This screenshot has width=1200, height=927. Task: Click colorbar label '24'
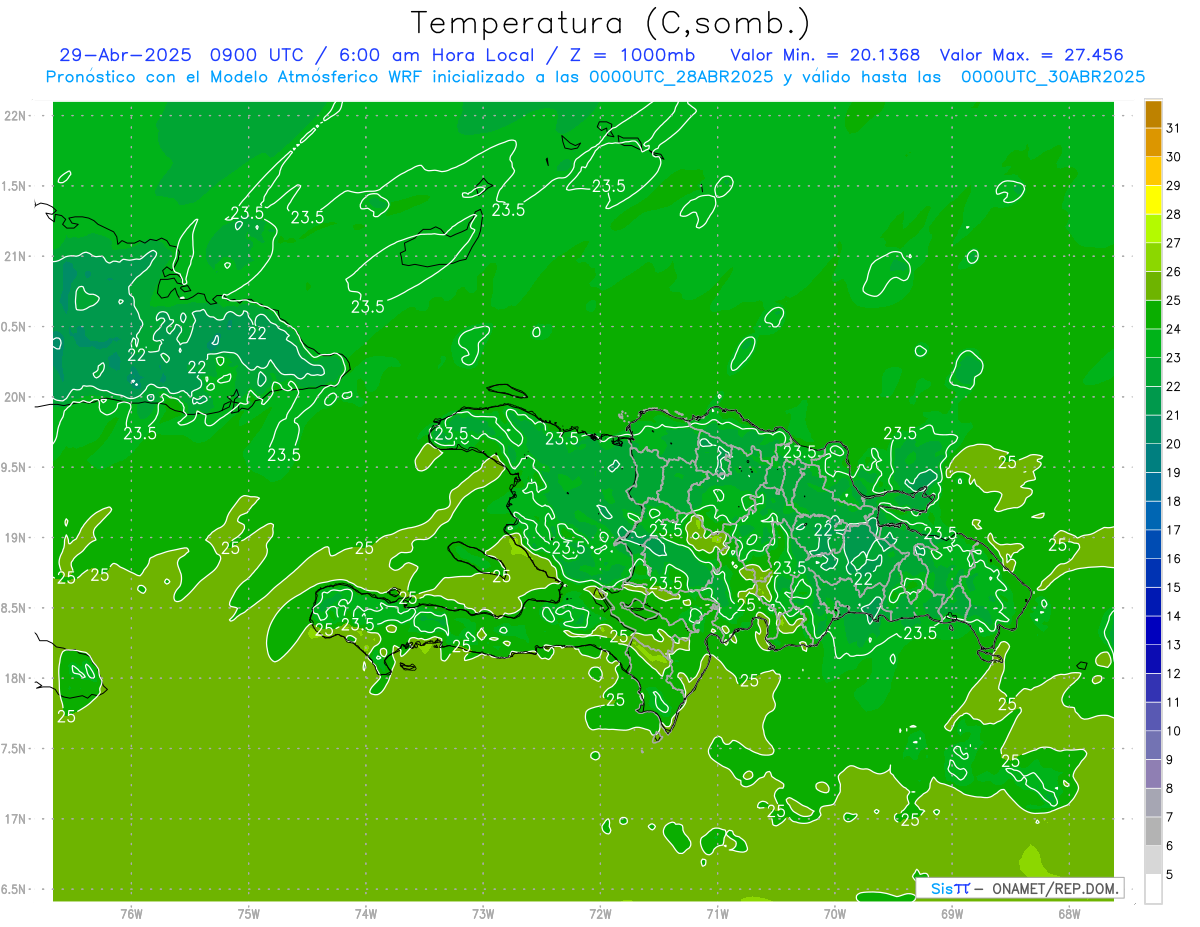(x=1174, y=329)
